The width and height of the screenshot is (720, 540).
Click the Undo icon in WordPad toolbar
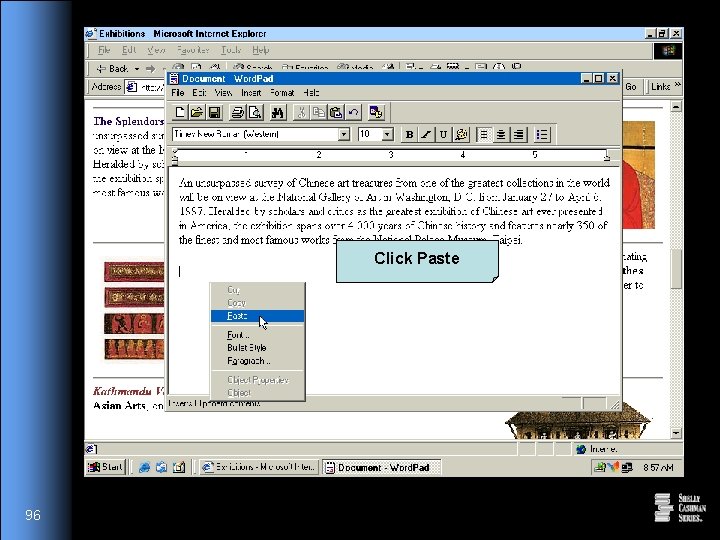pos(353,112)
